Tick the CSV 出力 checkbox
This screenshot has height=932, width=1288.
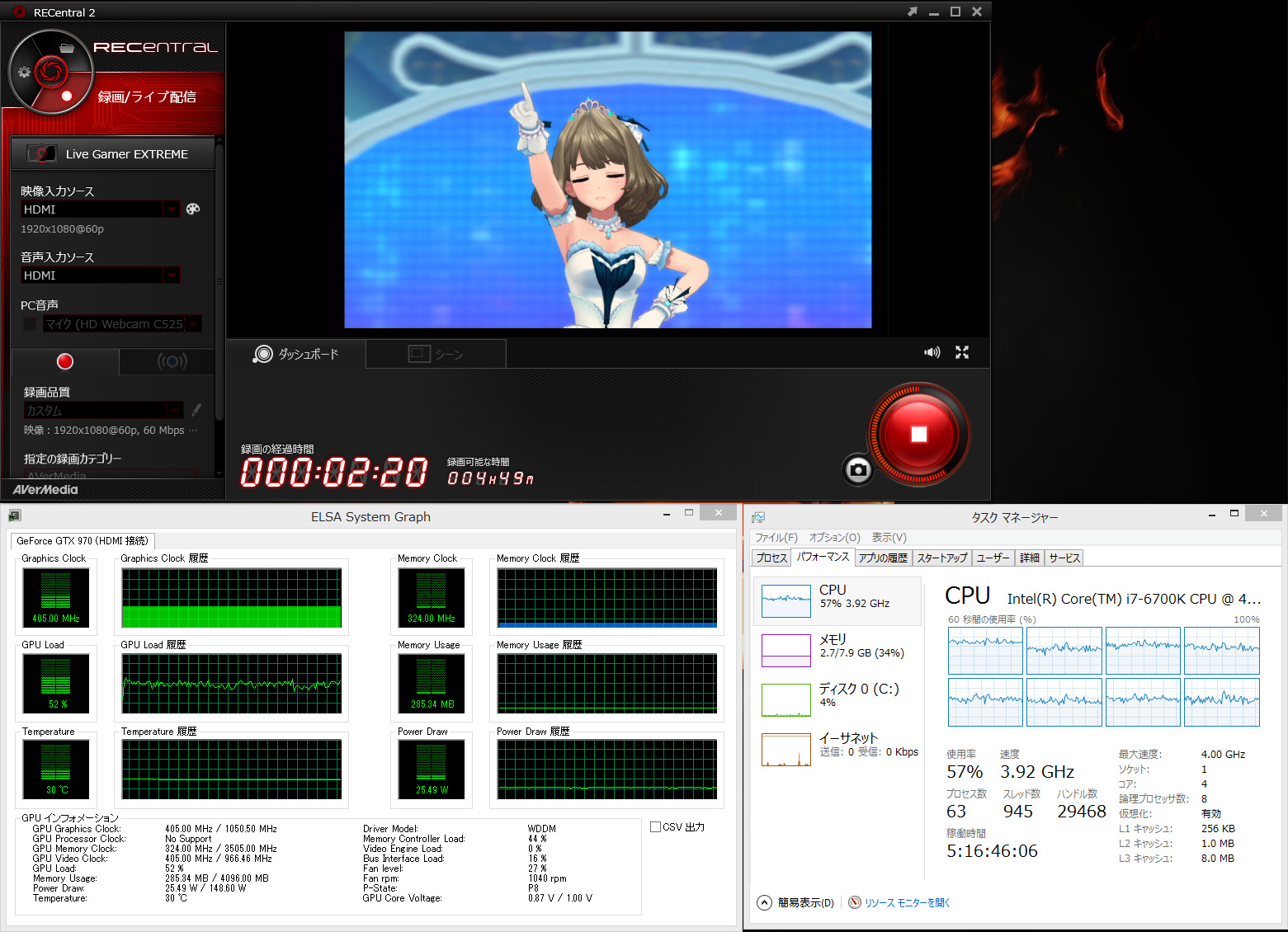click(x=655, y=827)
